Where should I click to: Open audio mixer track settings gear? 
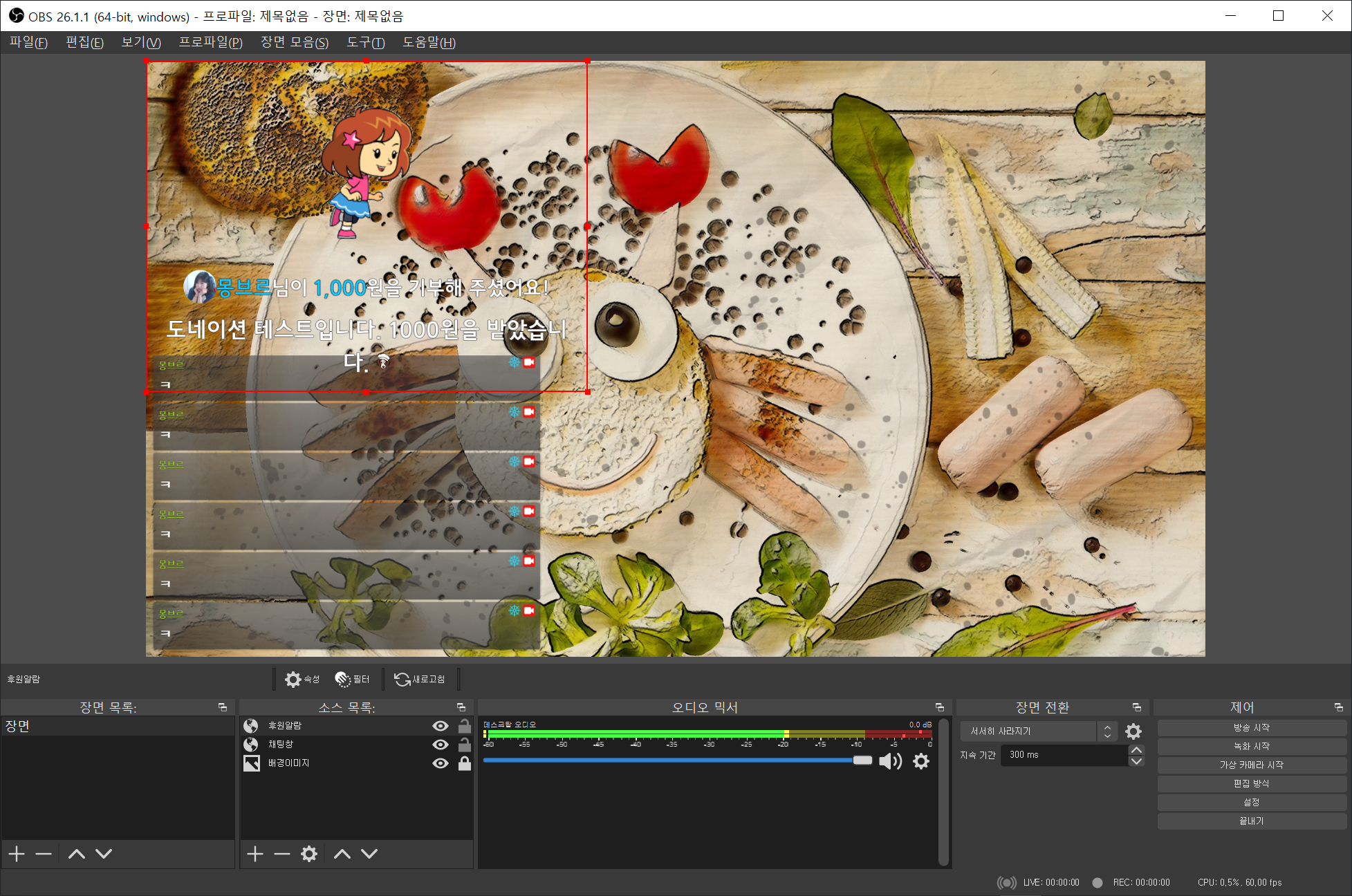[921, 761]
